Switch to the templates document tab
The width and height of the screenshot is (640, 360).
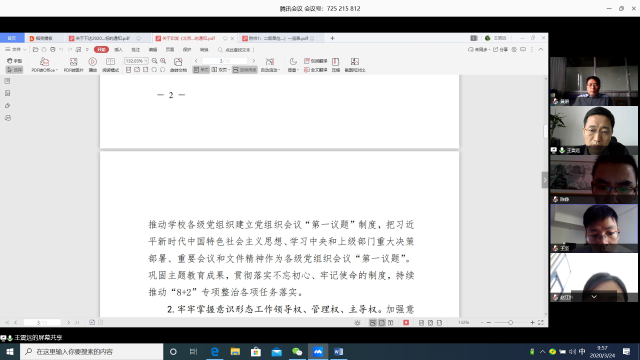(x=44, y=38)
